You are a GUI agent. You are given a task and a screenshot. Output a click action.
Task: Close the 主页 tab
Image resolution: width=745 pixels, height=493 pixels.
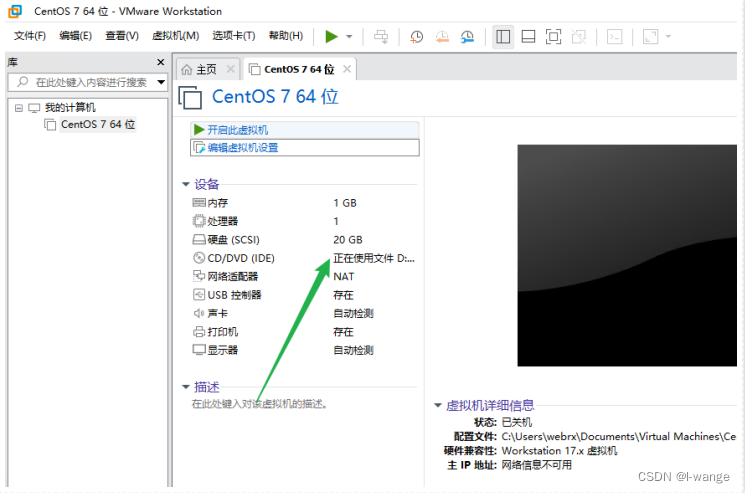pyautogui.click(x=230, y=69)
